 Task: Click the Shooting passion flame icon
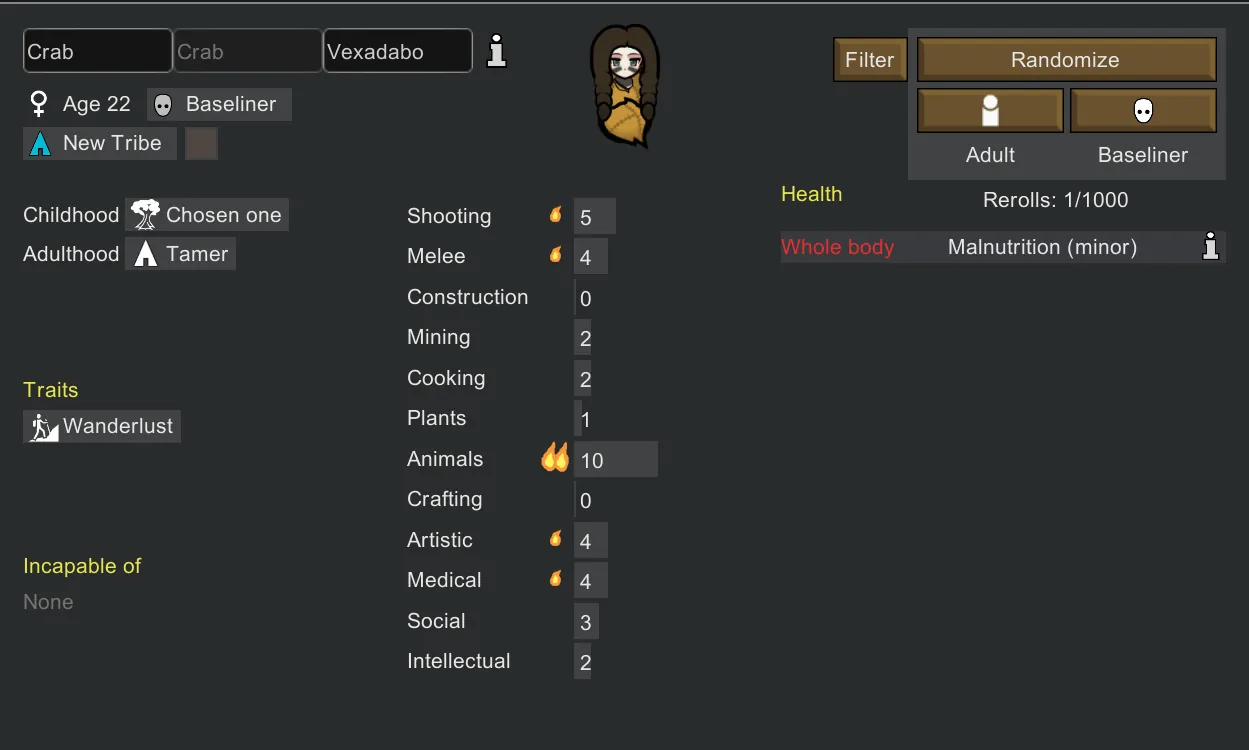(556, 215)
